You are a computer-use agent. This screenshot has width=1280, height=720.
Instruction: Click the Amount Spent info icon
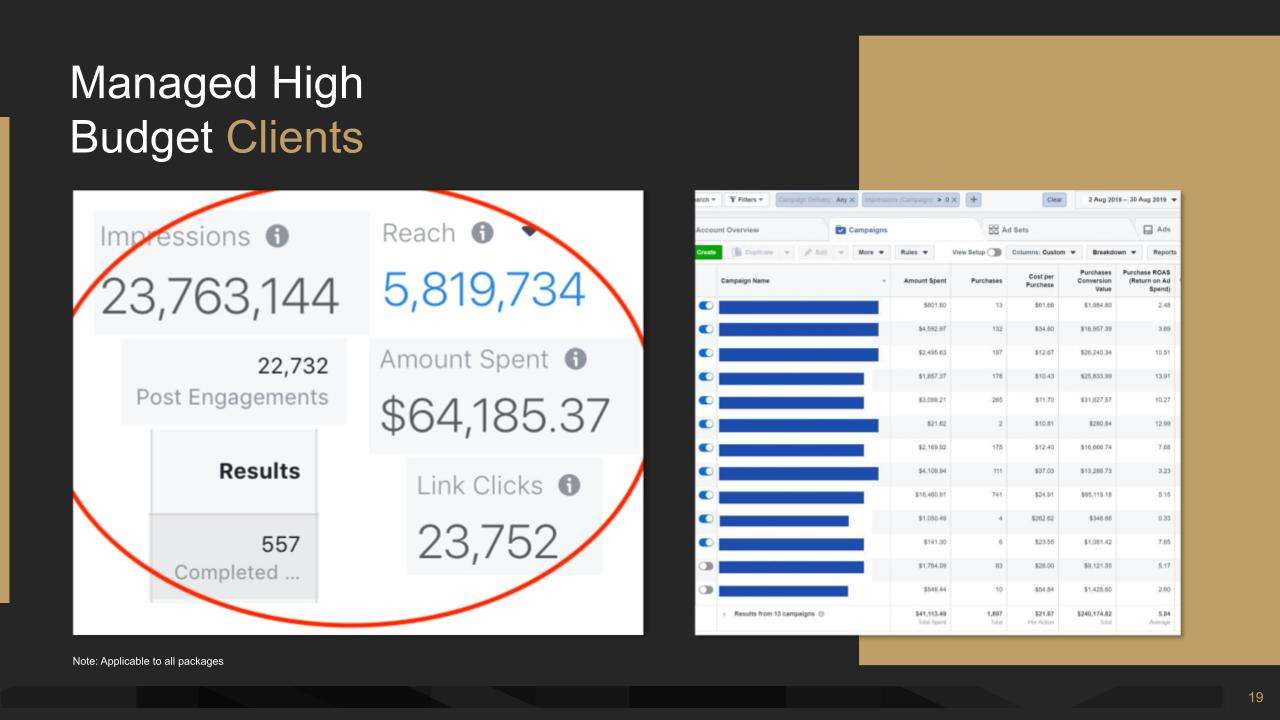point(576,359)
